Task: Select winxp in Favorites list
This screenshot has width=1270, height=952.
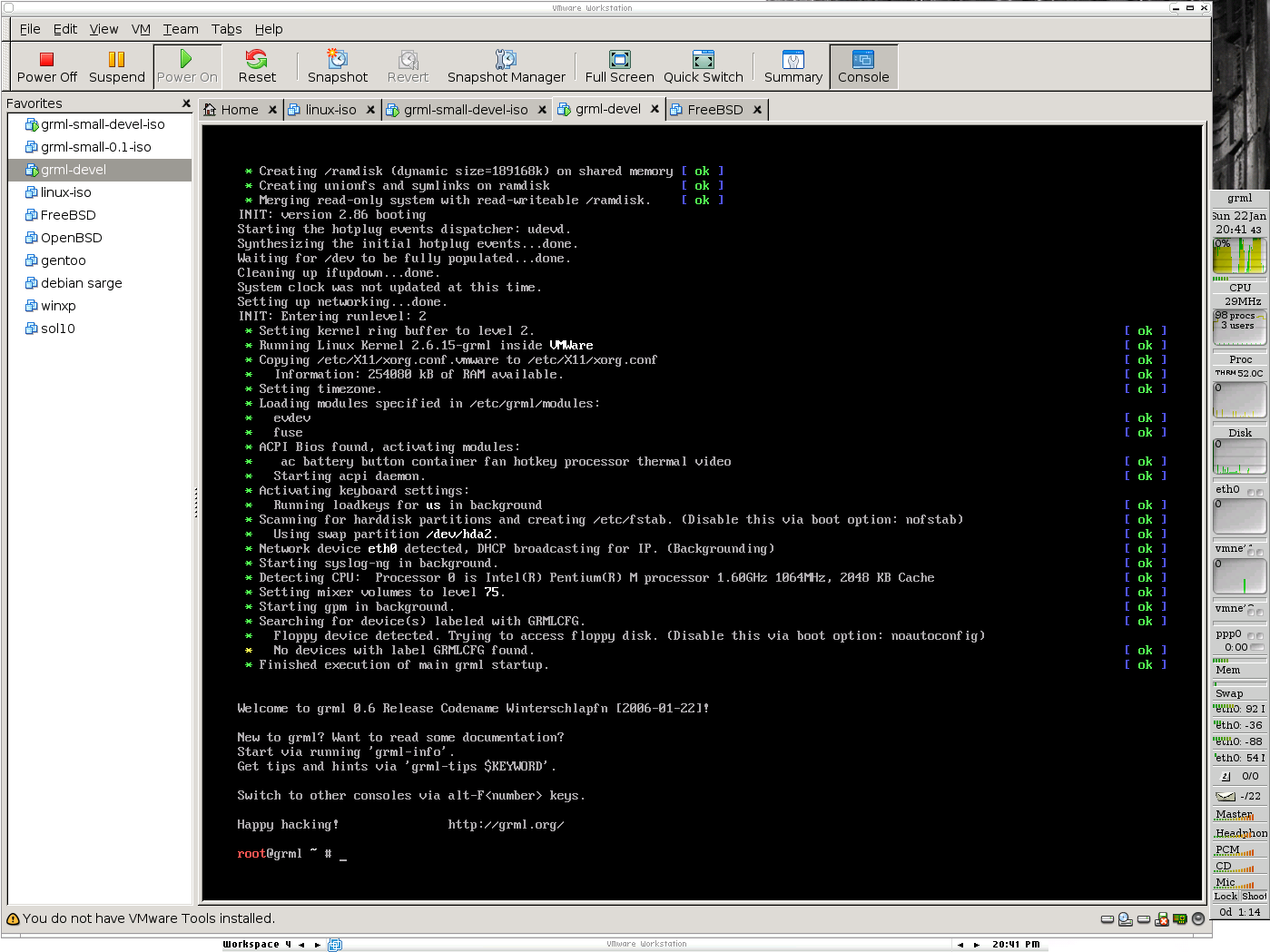Action: (x=100, y=306)
